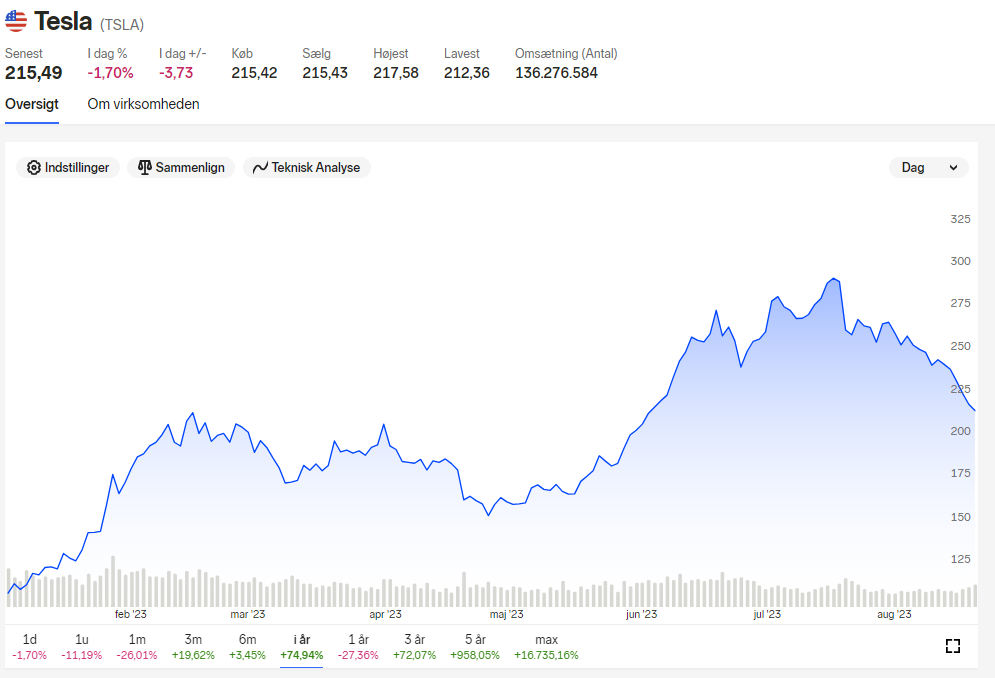Click the mar '23 axis label
This screenshot has width=995, height=678.
point(247,614)
